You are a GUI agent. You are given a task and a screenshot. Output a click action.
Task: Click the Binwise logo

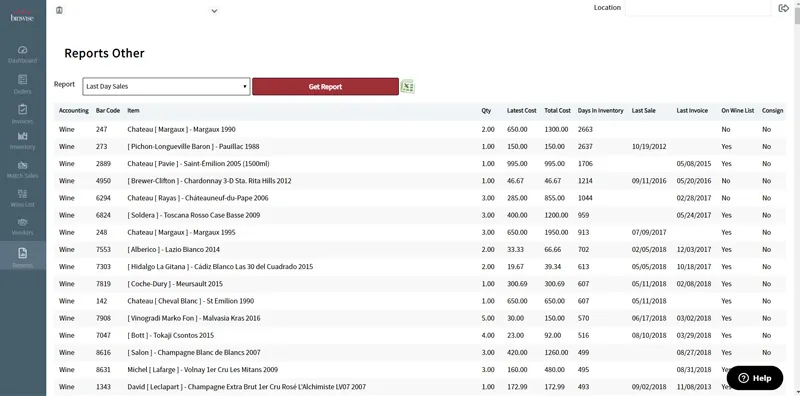pos(22,15)
